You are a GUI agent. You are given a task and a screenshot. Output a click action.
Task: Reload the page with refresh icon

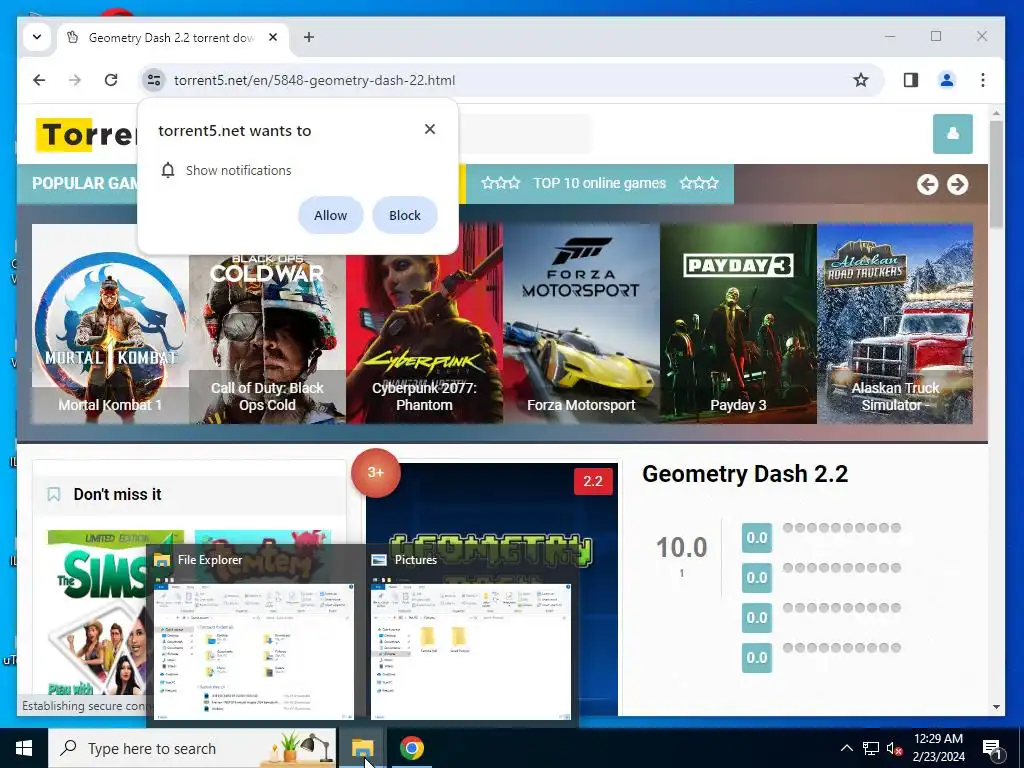click(x=111, y=80)
